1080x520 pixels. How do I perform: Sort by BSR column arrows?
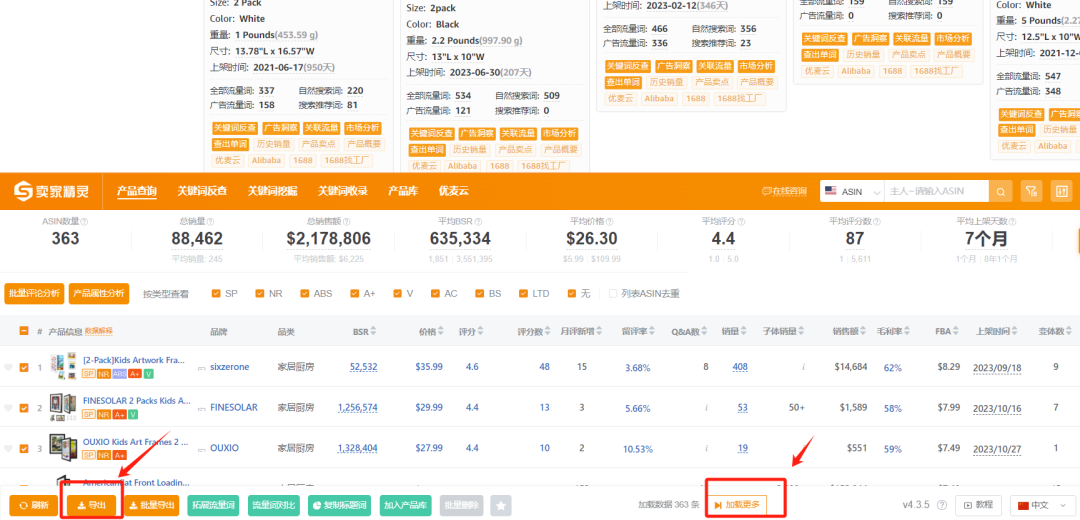click(373, 332)
